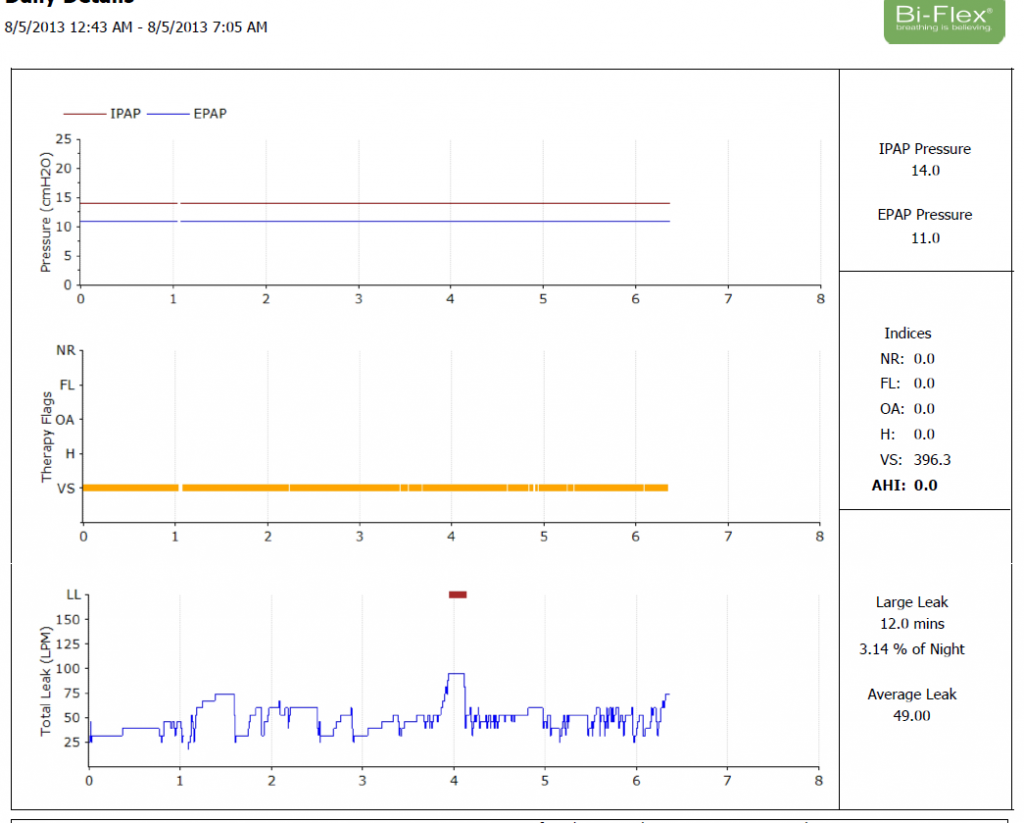The width and height of the screenshot is (1024, 823).
Task: Click the Pressure (cmH2O) axis label
Action: [45, 212]
